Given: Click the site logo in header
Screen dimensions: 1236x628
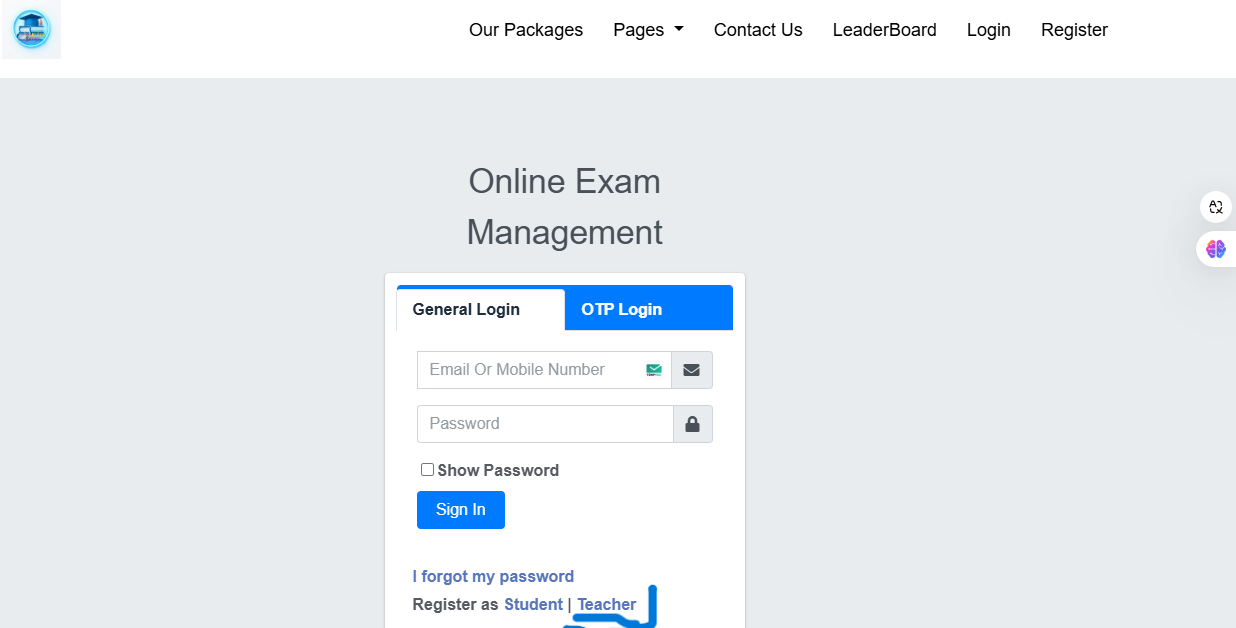Looking at the screenshot, I should click(x=31, y=30).
